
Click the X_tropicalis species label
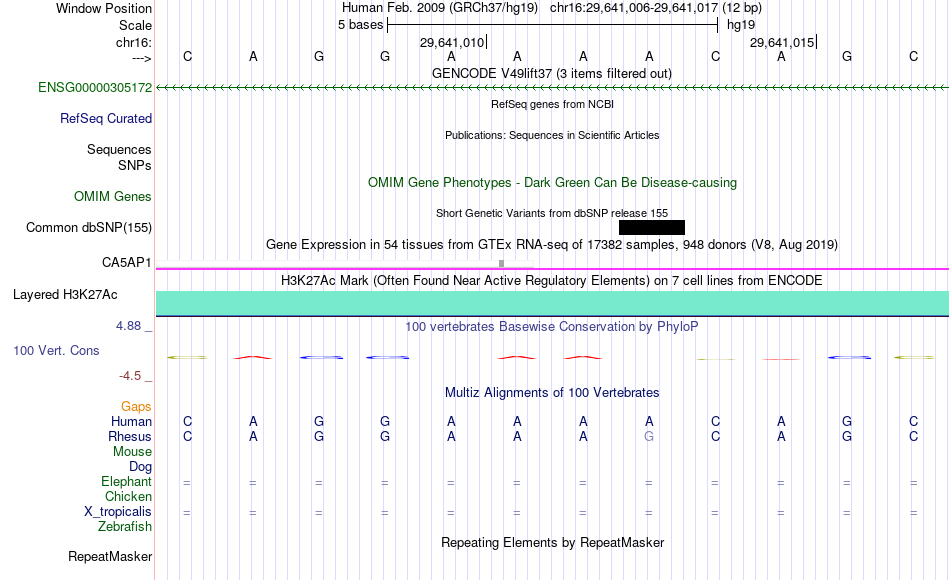pos(118,512)
